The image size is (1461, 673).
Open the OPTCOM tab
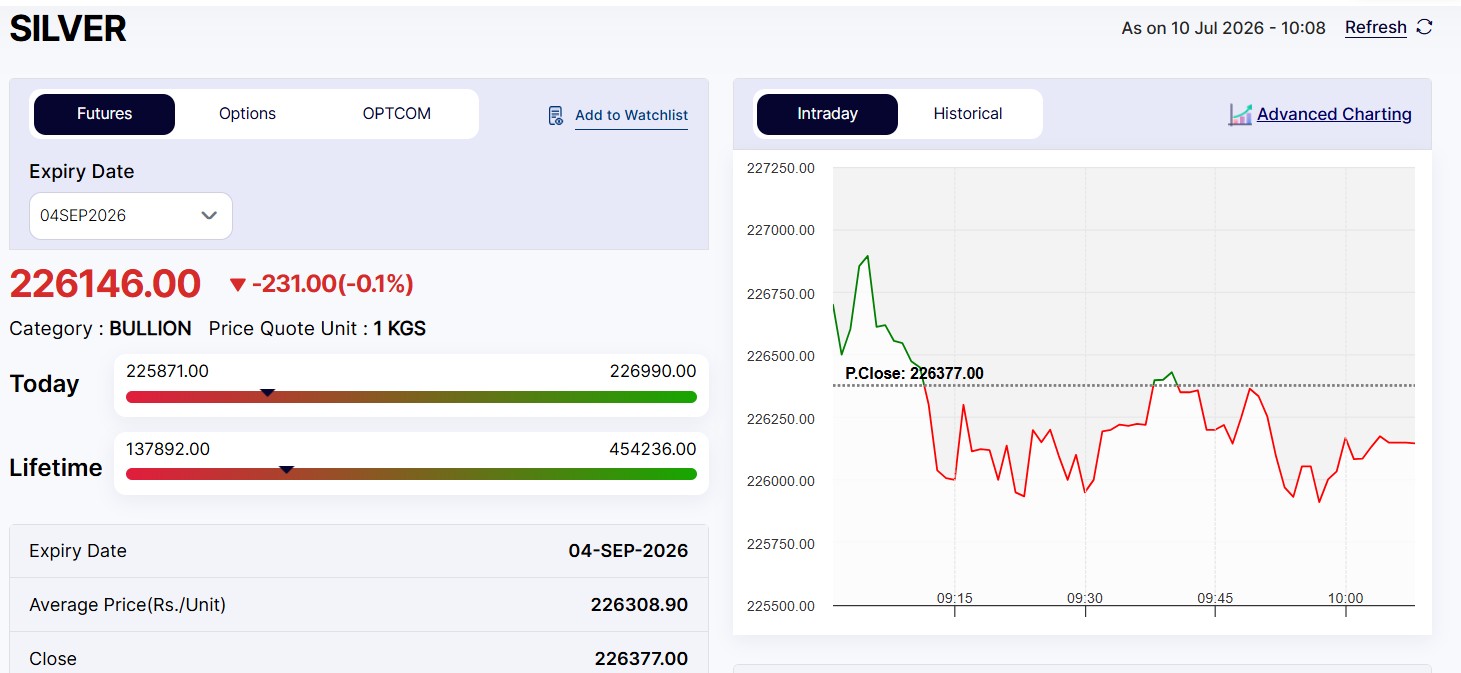[397, 114]
